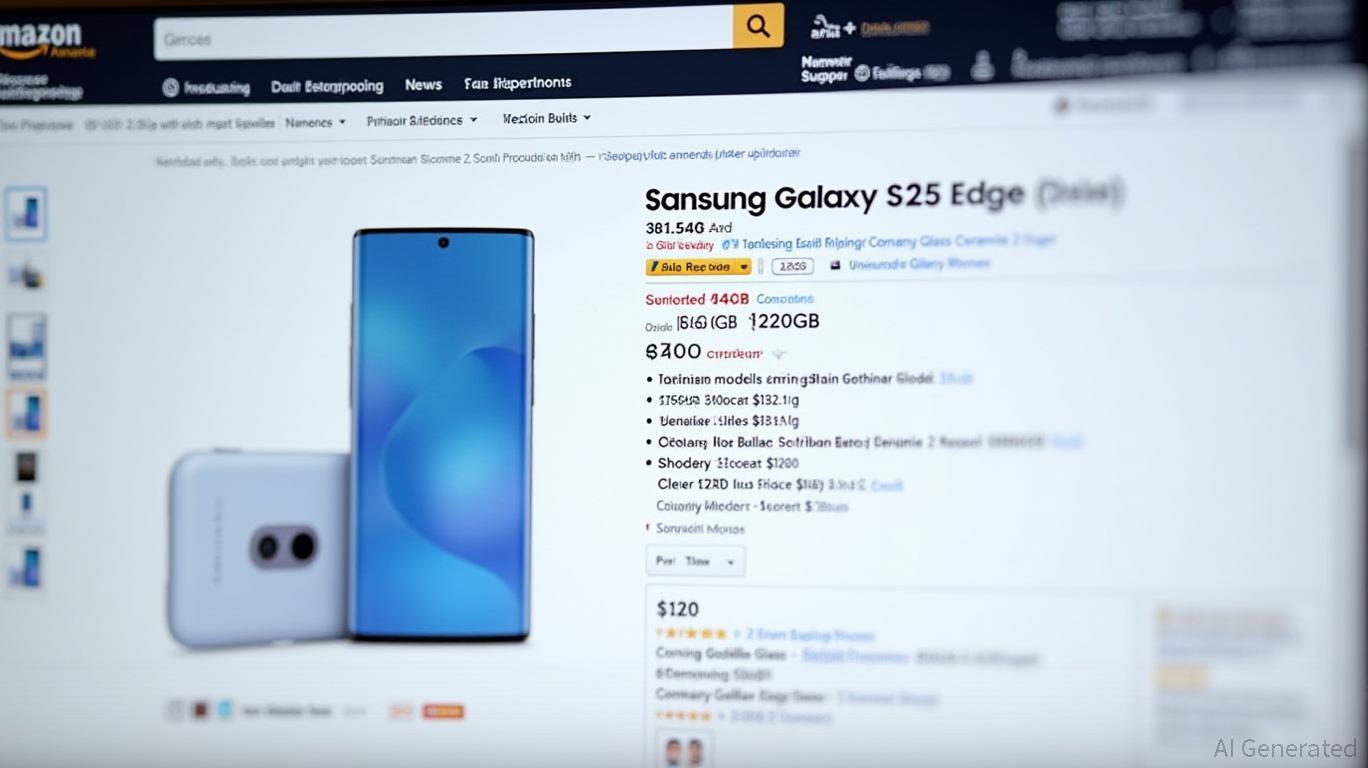Open the yellow Sale dropdown
1368x768 pixels.
(698, 267)
